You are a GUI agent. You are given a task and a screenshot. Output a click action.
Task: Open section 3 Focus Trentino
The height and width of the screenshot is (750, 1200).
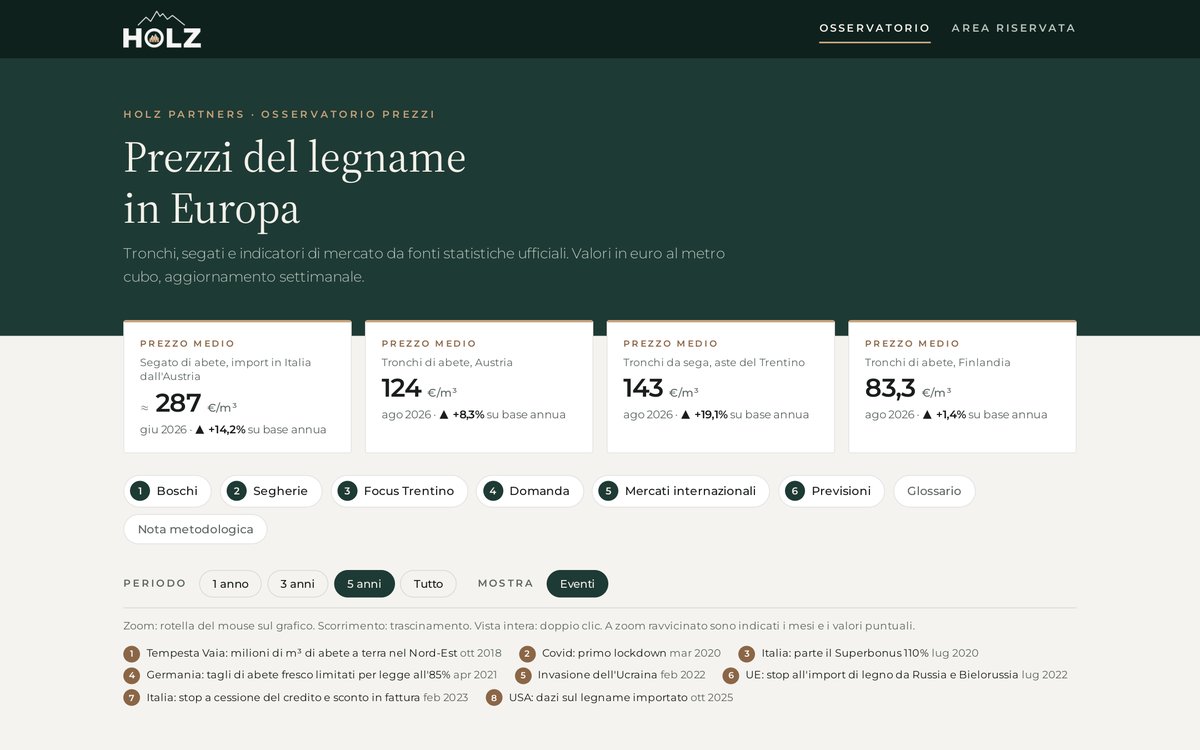(x=400, y=491)
